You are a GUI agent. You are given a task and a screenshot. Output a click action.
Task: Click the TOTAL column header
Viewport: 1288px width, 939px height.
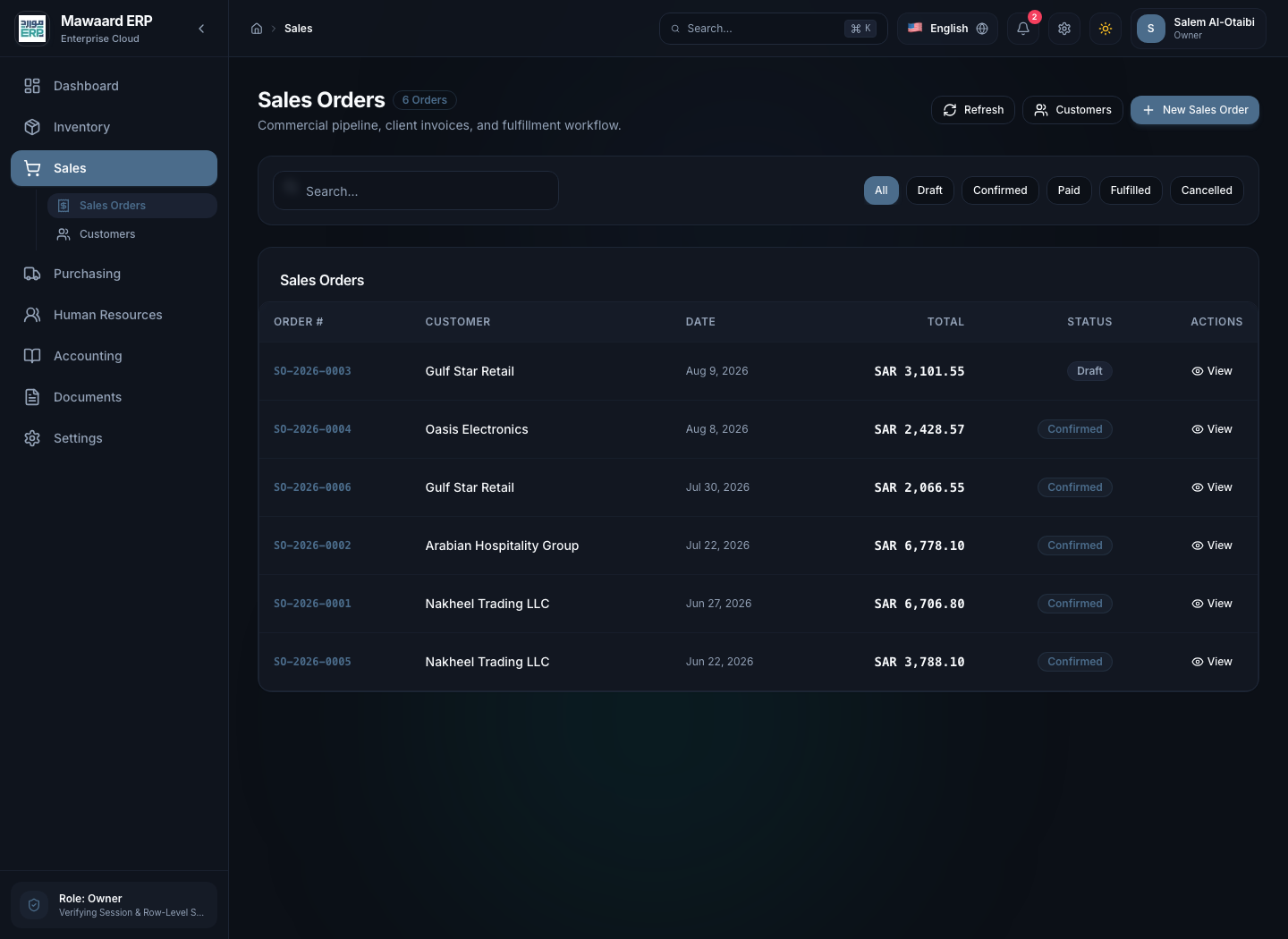[x=945, y=322]
